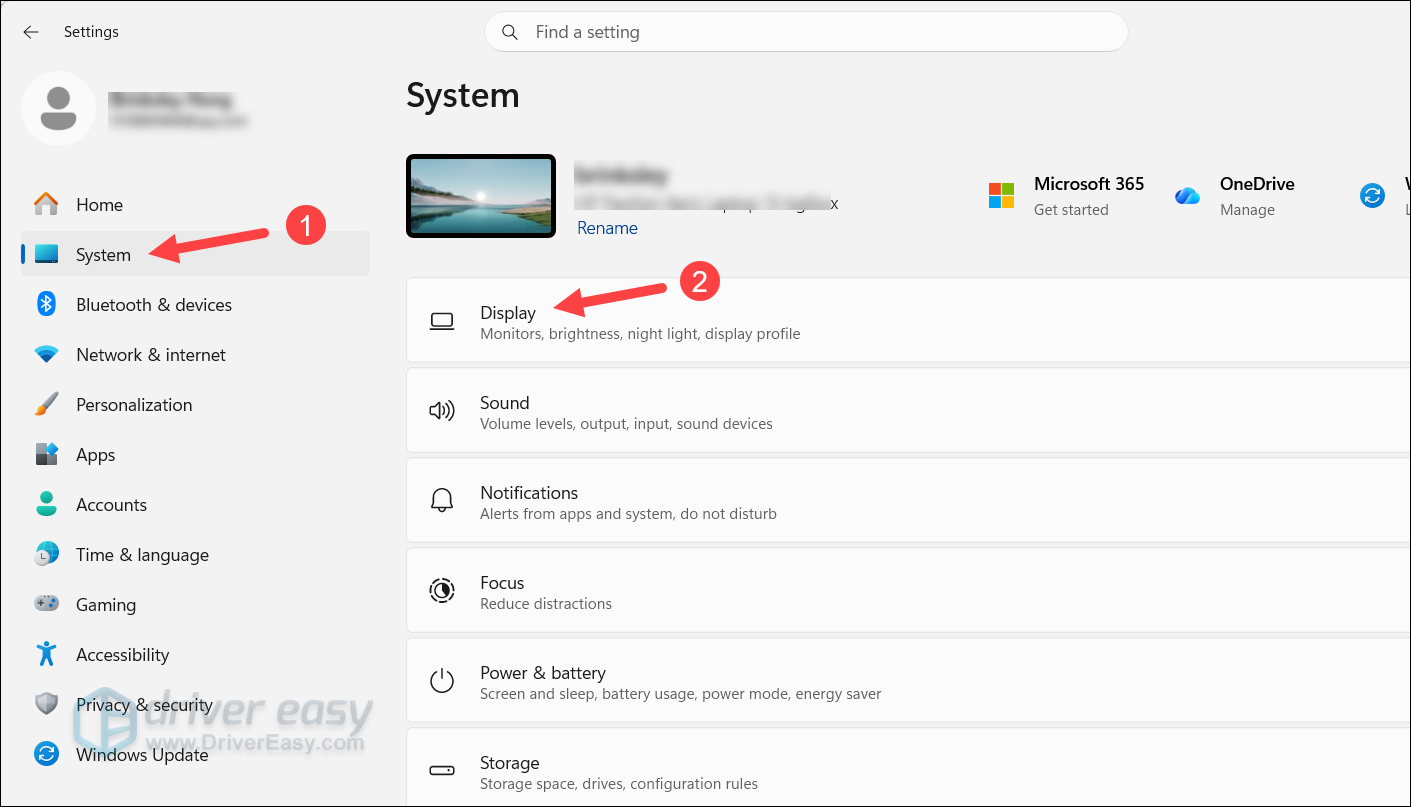Click the Rename link

coord(607,228)
